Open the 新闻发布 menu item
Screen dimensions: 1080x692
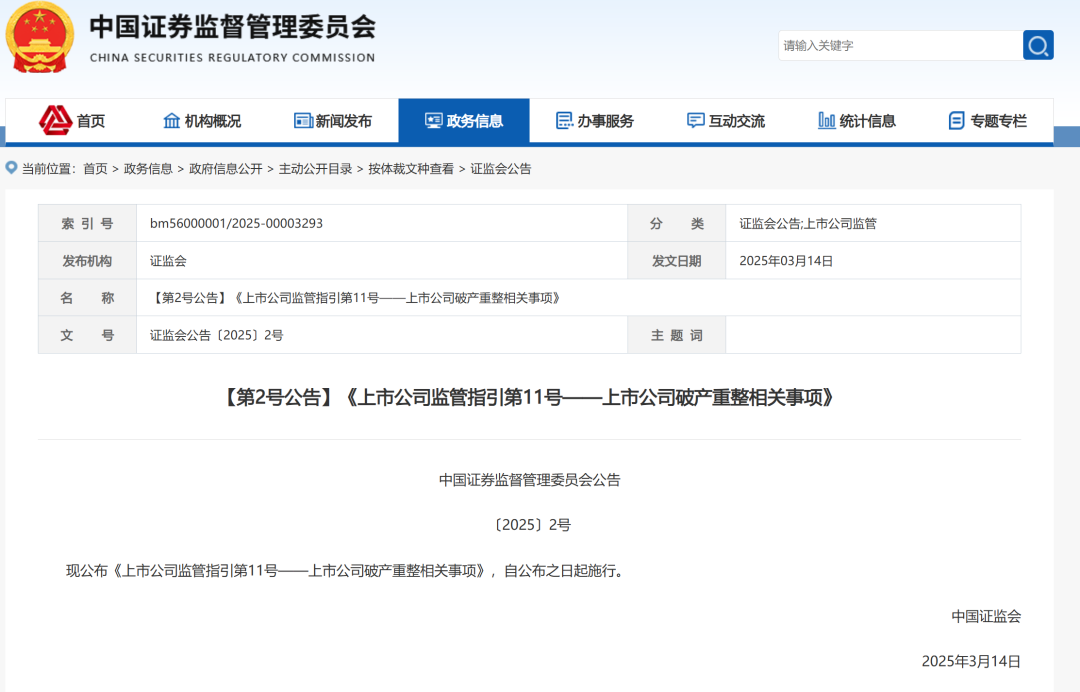[x=343, y=121]
